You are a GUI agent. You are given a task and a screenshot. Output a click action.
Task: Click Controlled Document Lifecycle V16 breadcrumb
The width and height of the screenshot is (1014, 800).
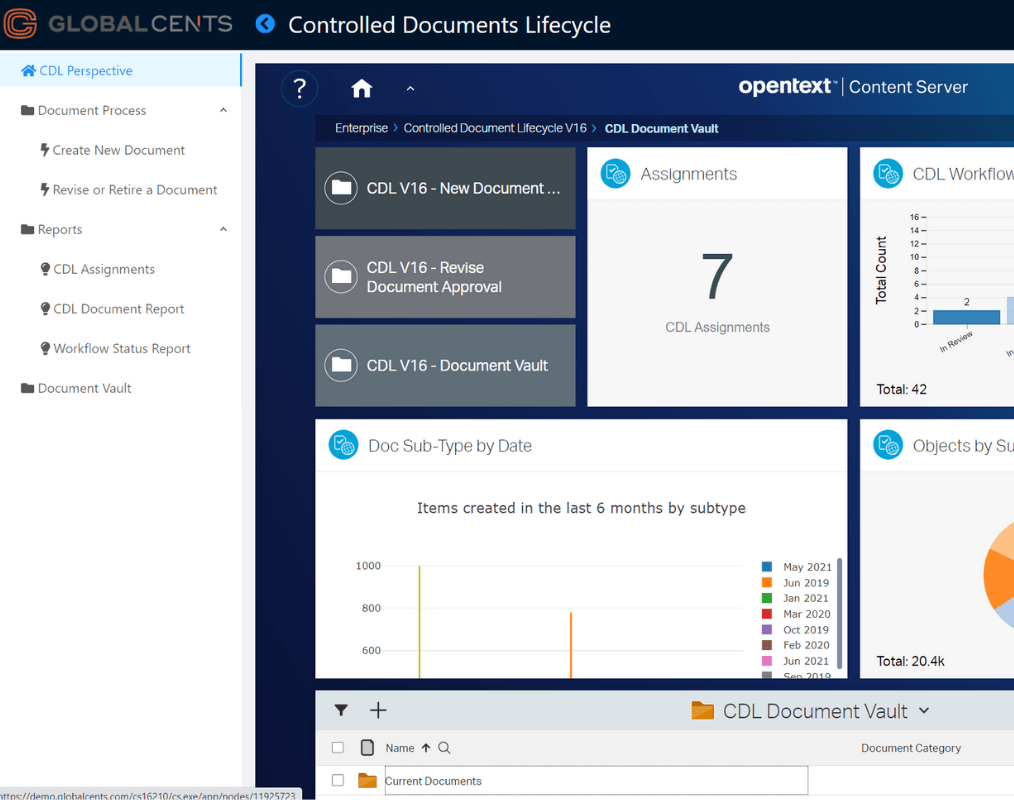(x=495, y=128)
